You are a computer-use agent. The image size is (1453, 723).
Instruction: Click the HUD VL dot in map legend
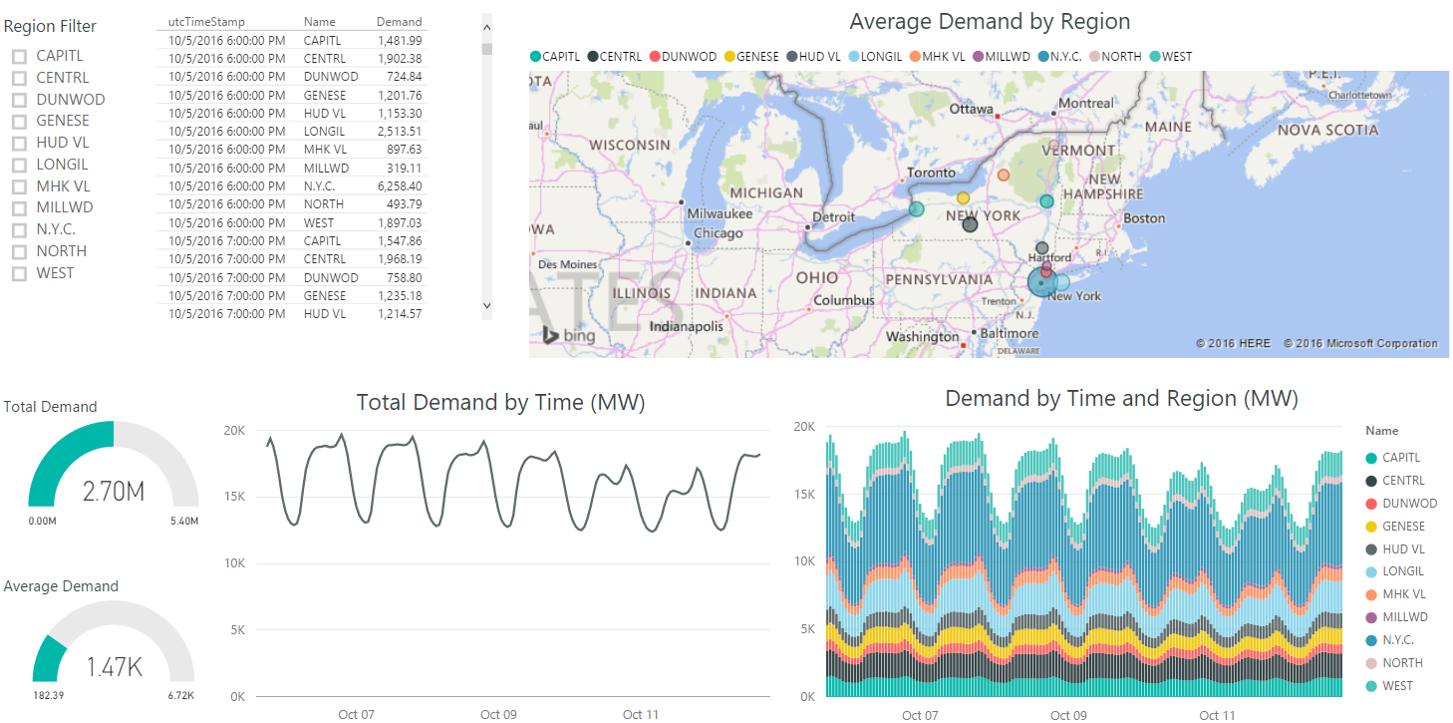pos(792,57)
